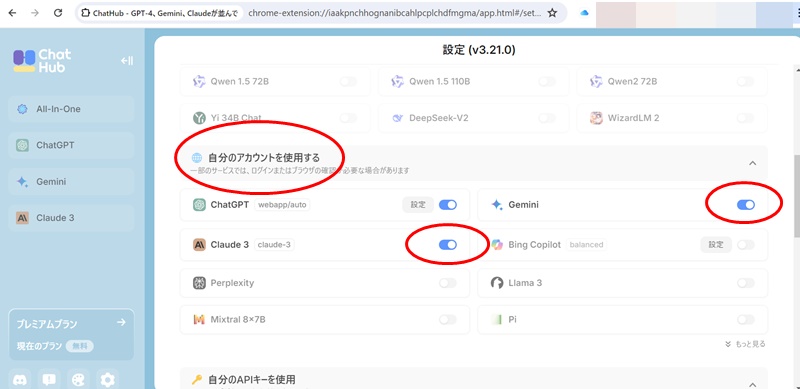
Task: Click the globe icon beside アカウント heading
Action: coord(197,158)
